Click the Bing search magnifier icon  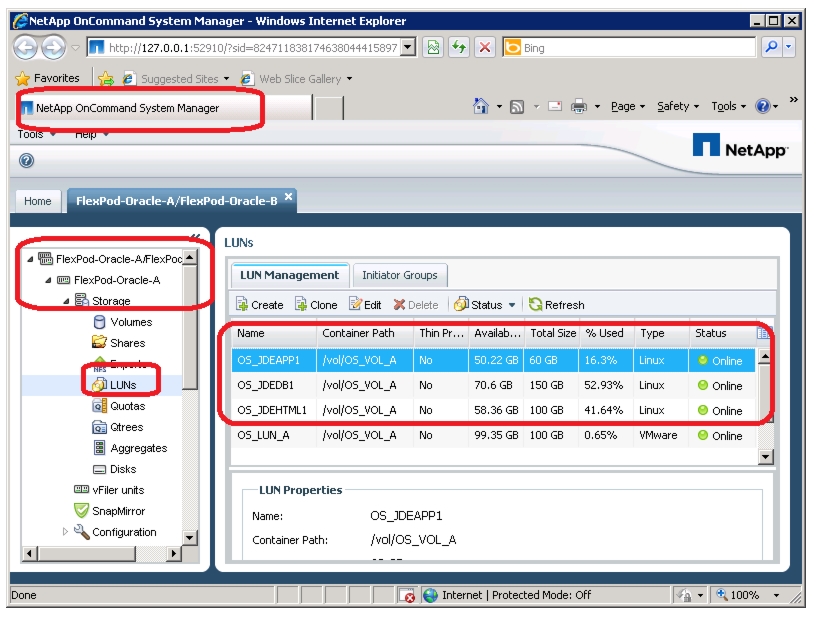click(771, 47)
